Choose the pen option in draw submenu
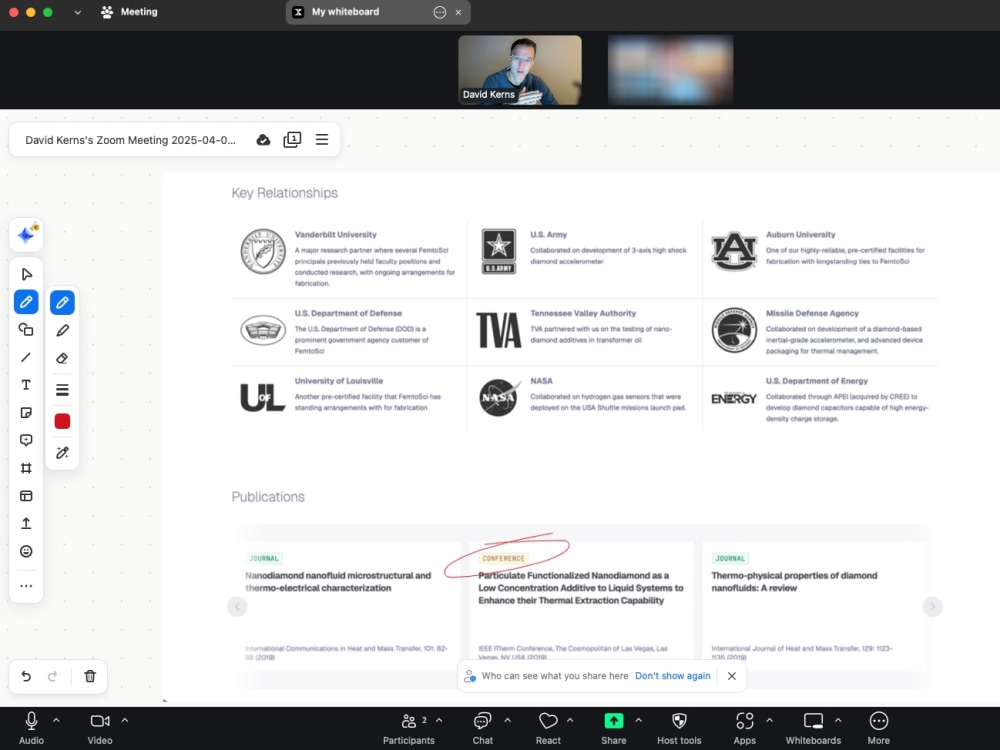The height and width of the screenshot is (750, 1000). pyautogui.click(x=62, y=302)
